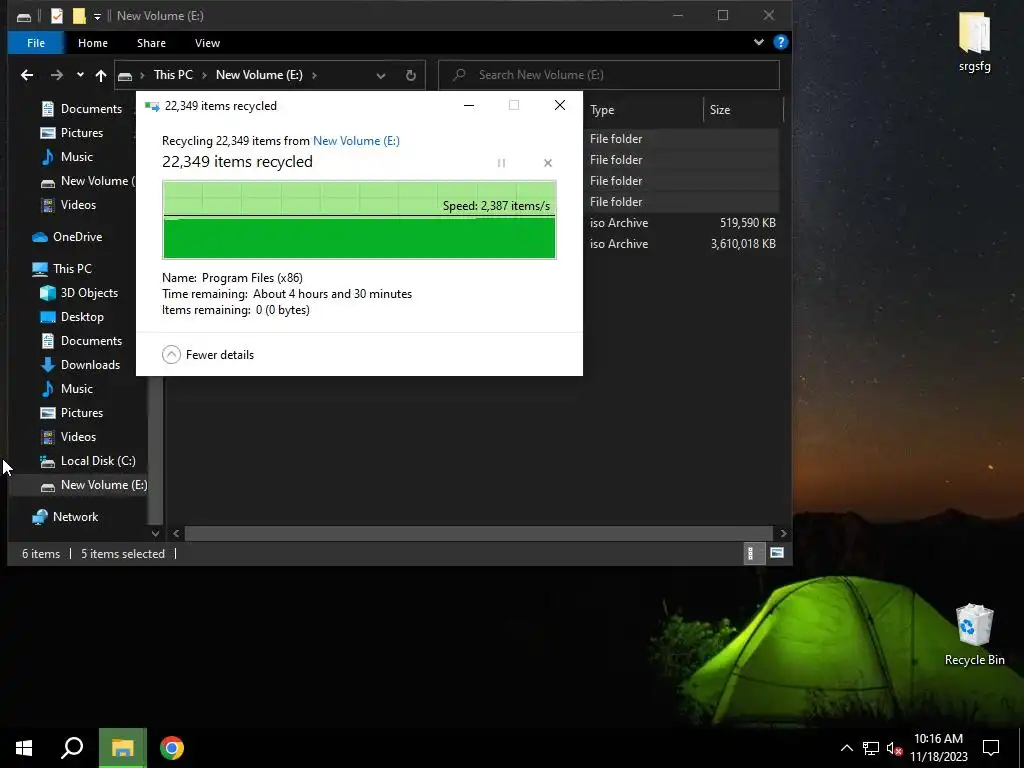This screenshot has height=768, width=1024.
Task: Show hidden system tray icons
Action: click(x=846, y=748)
